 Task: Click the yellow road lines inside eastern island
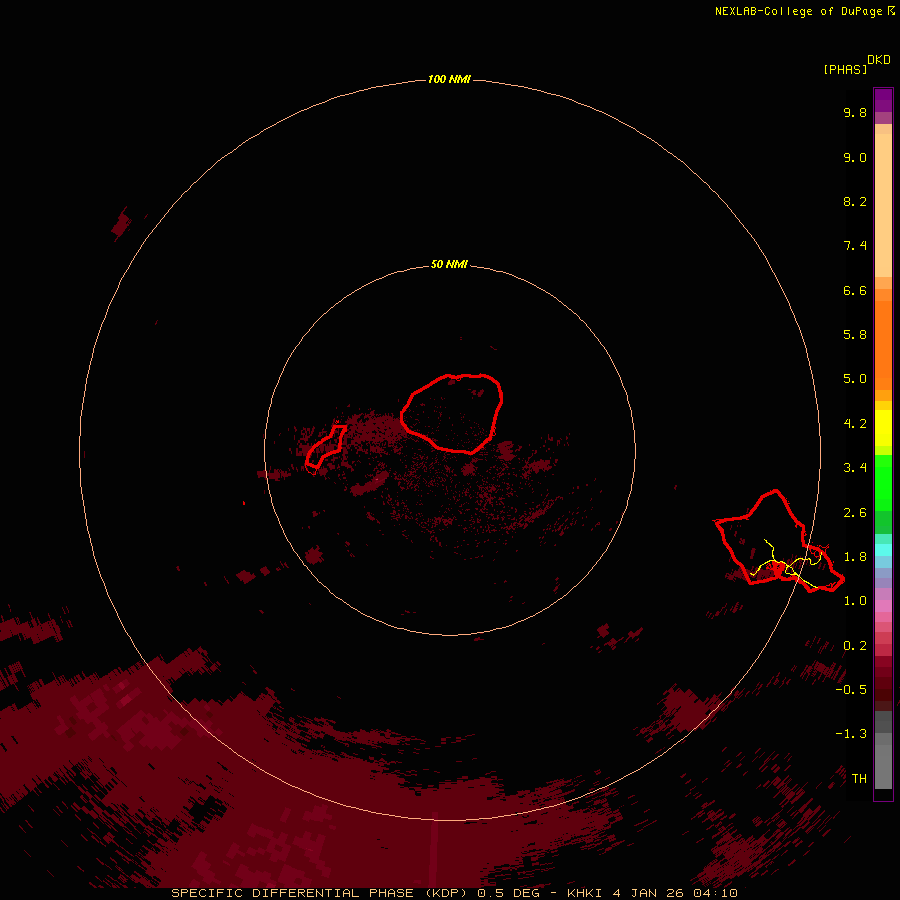(x=788, y=565)
